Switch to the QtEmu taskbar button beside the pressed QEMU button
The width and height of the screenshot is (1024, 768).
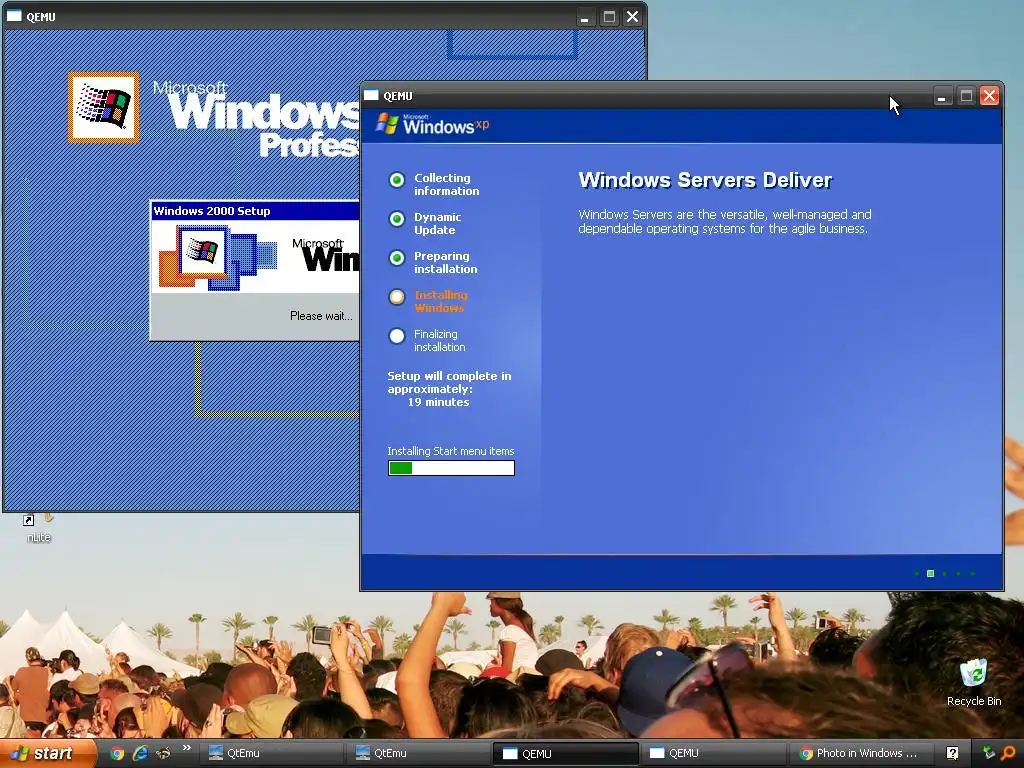coord(418,753)
